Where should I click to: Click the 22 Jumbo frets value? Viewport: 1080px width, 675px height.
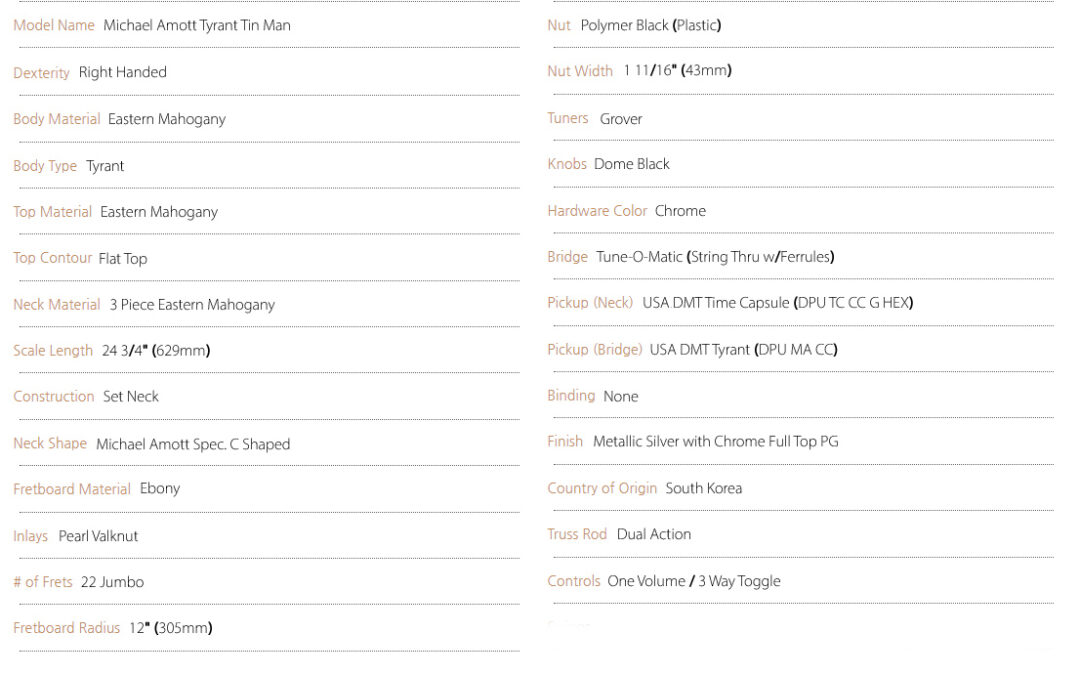112,582
